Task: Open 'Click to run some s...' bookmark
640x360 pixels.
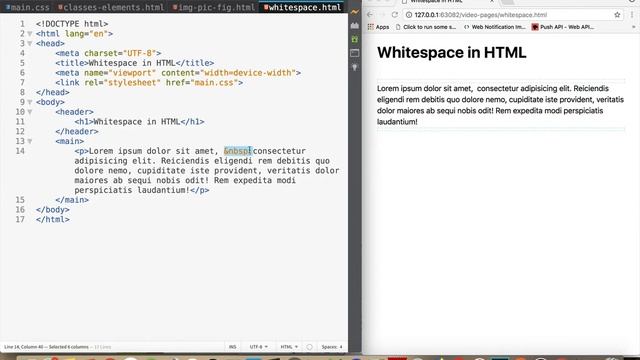Action: click(426, 27)
